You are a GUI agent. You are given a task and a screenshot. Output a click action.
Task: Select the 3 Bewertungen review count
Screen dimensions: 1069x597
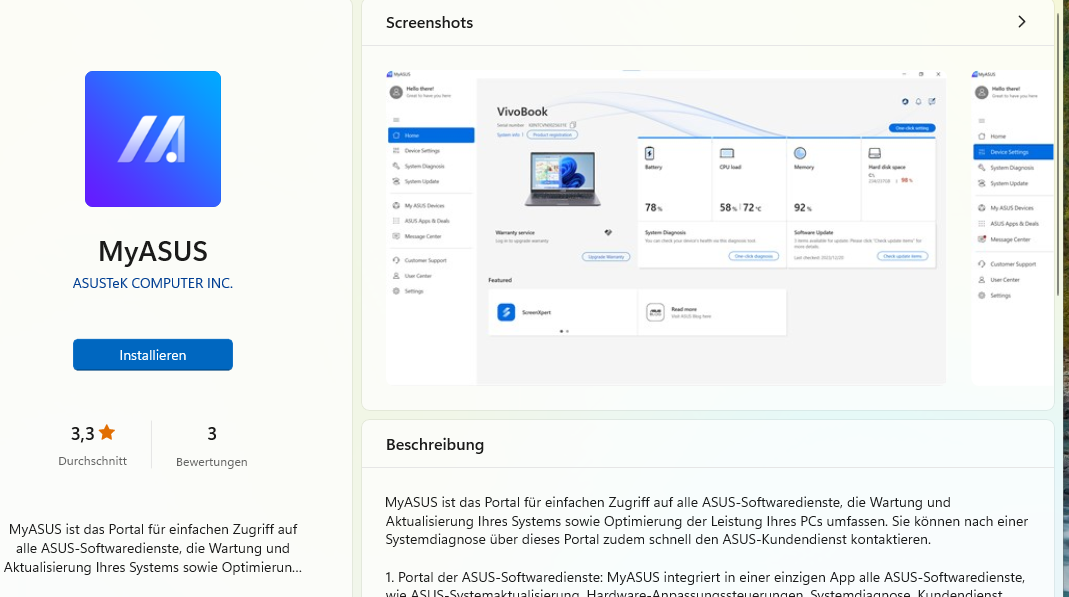pos(211,446)
